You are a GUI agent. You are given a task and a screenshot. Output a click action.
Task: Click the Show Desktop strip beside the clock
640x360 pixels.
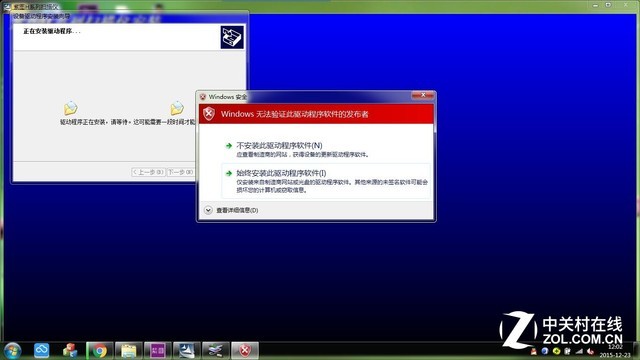click(636, 351)
